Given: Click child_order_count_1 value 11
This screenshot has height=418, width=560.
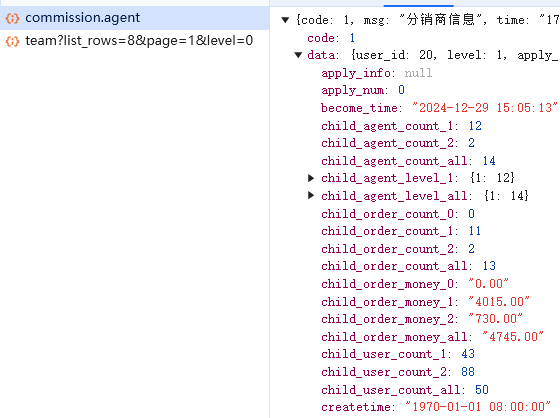Looking at the screenshot, I should [475, 231].
